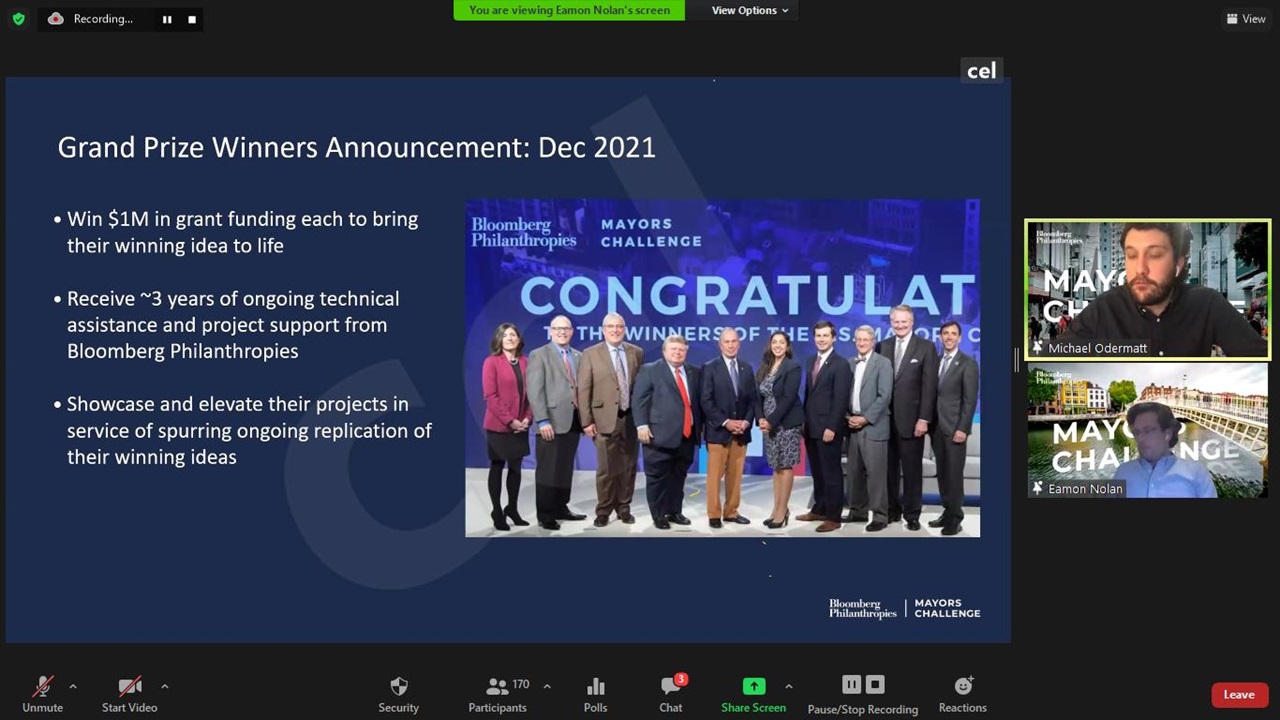Click pause icon in Pause/Stop Recording
This screenshot has height=720, width=1280.
coord(851,685)
